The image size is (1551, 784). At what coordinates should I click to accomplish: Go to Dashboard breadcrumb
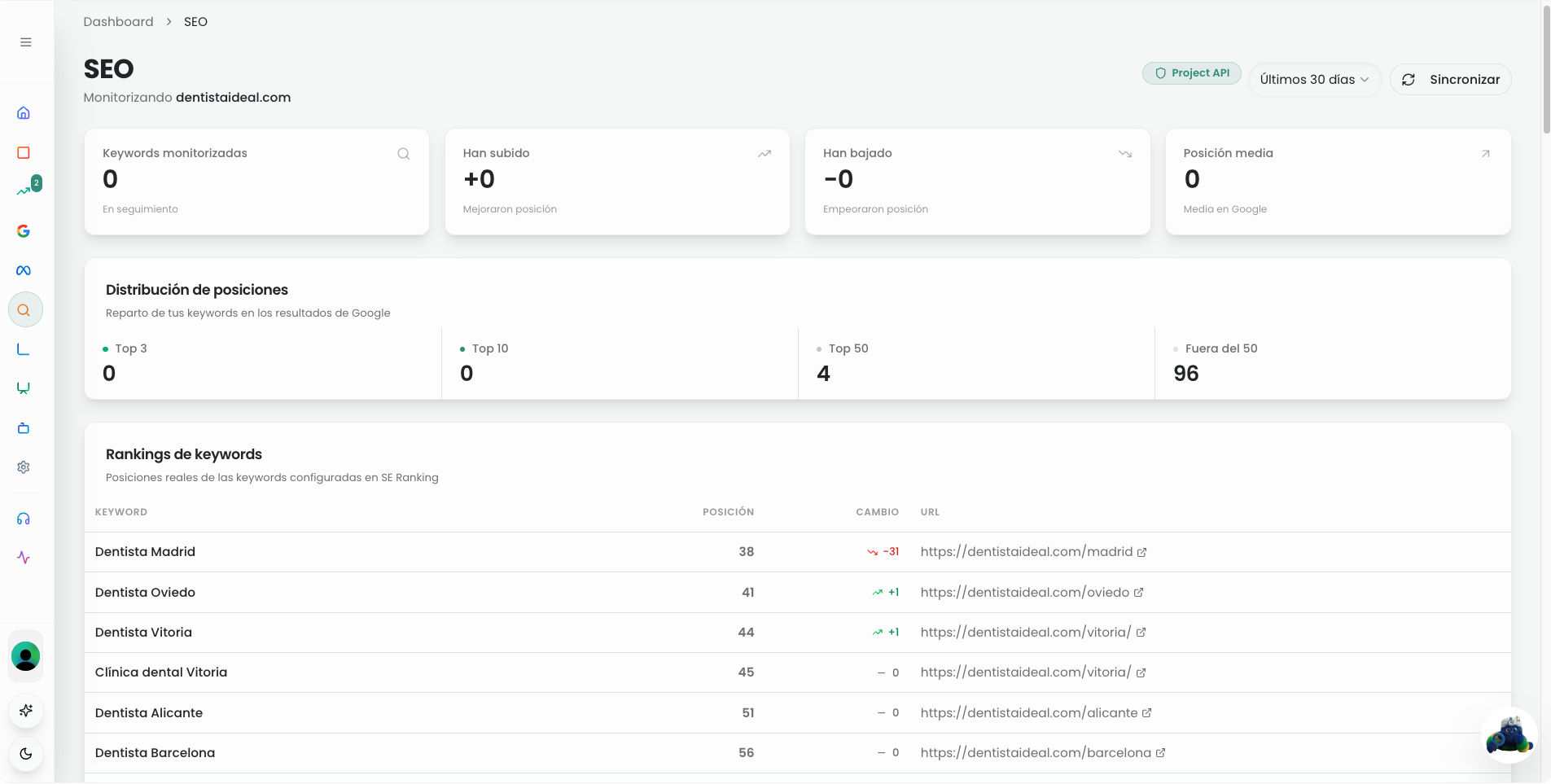point(118,22)
